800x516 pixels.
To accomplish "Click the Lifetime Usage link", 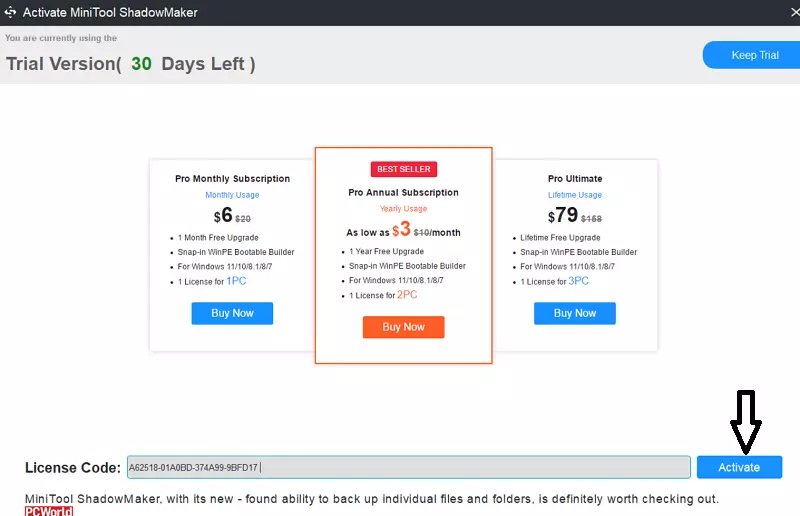I will [575, 195].
